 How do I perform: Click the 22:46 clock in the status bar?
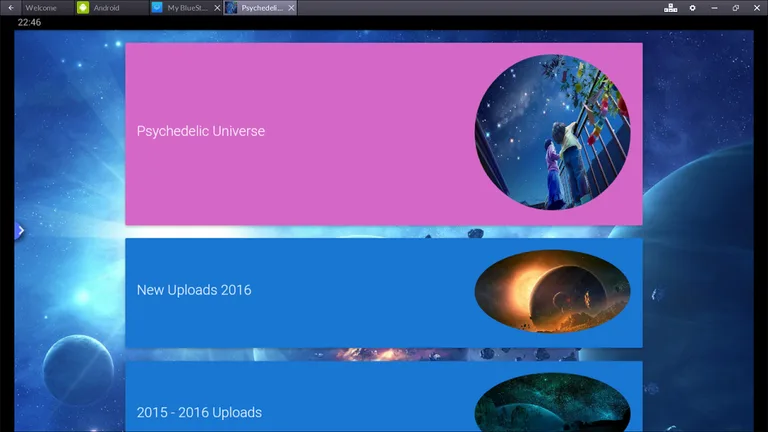pyautogui.click(x=29, y=22)
